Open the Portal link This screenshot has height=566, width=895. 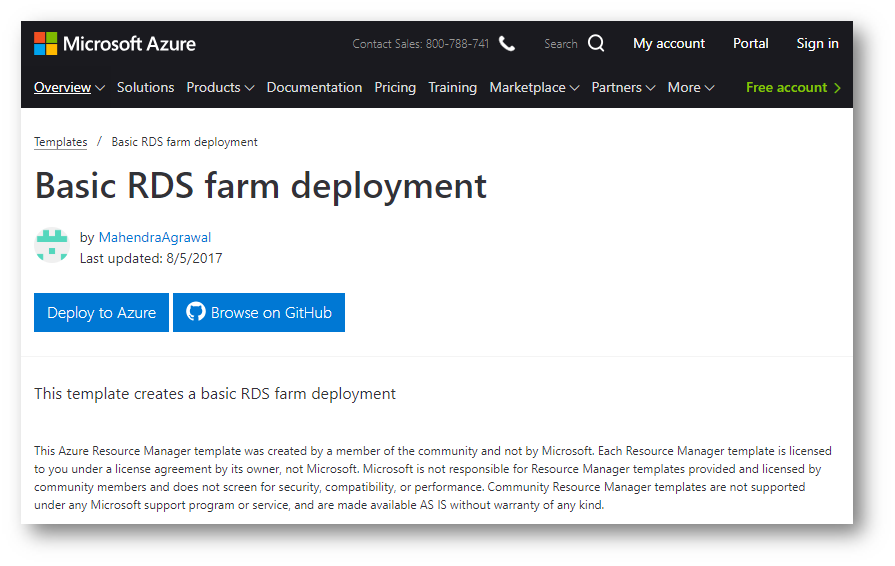point(751,43)
